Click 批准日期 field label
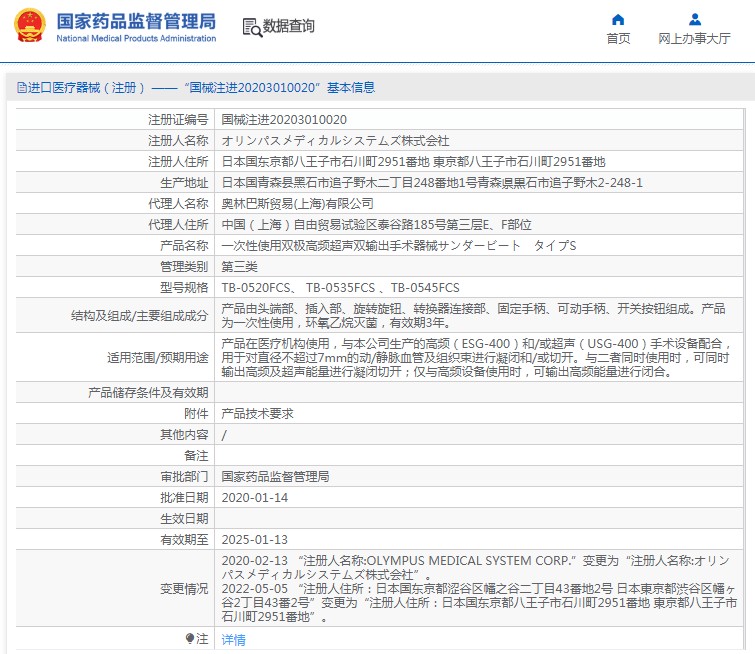The width and height of the screenshot is (755, 654). click(184, 498)
